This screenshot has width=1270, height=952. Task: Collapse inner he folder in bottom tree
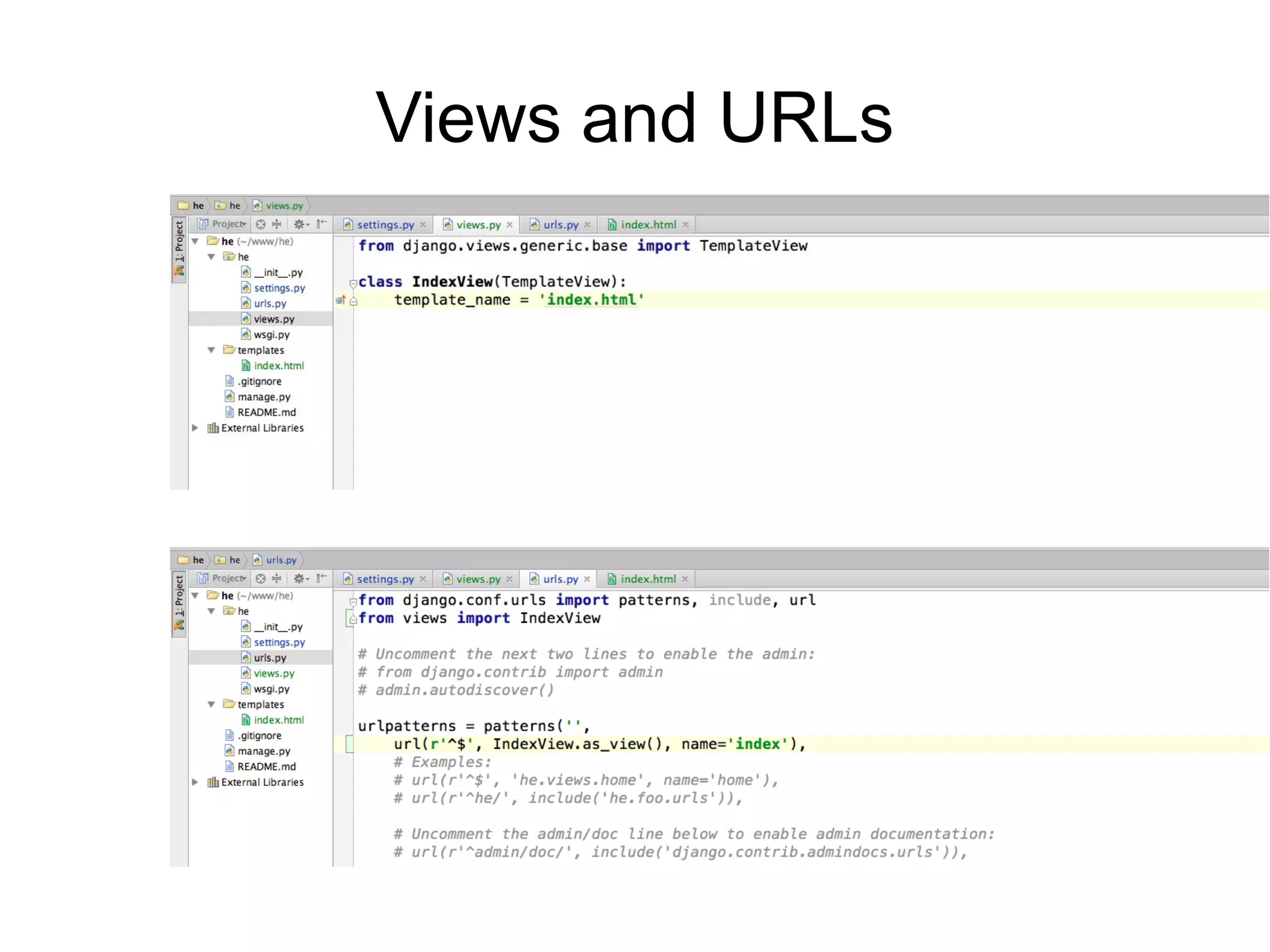[211, 611]
